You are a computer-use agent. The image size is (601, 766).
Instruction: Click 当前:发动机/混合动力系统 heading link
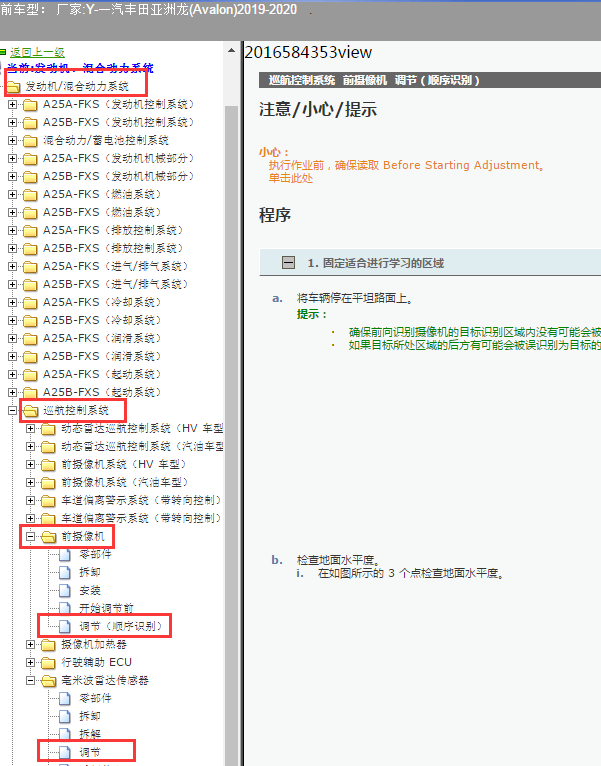pyautogui.click(x=80, y=68)
